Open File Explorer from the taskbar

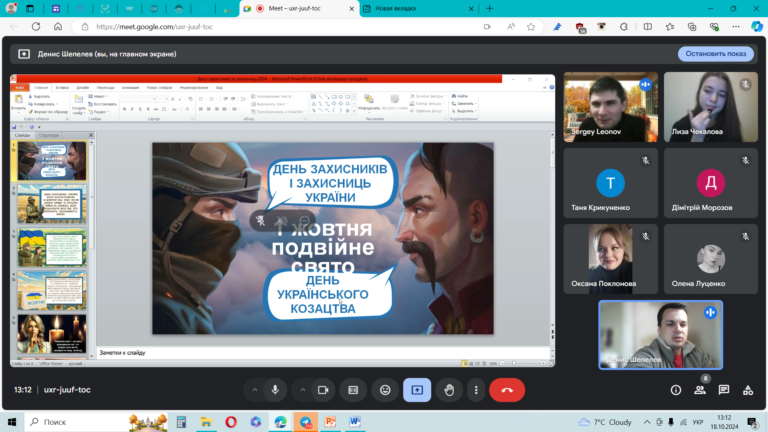click(206, 422)
